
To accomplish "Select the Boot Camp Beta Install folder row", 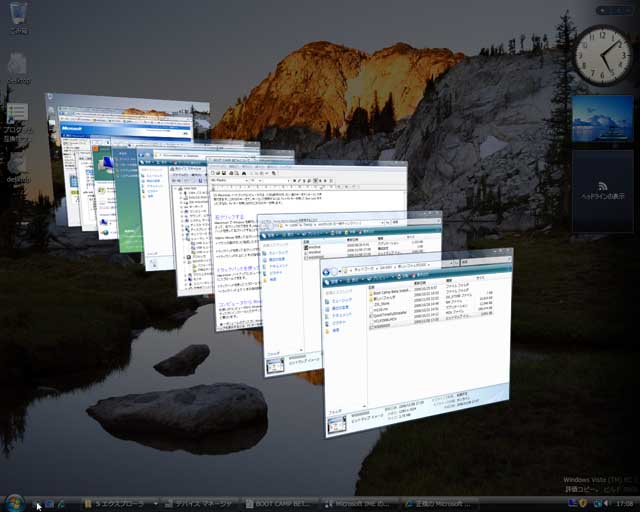I will pyautogui.click(x=429, y=291).
